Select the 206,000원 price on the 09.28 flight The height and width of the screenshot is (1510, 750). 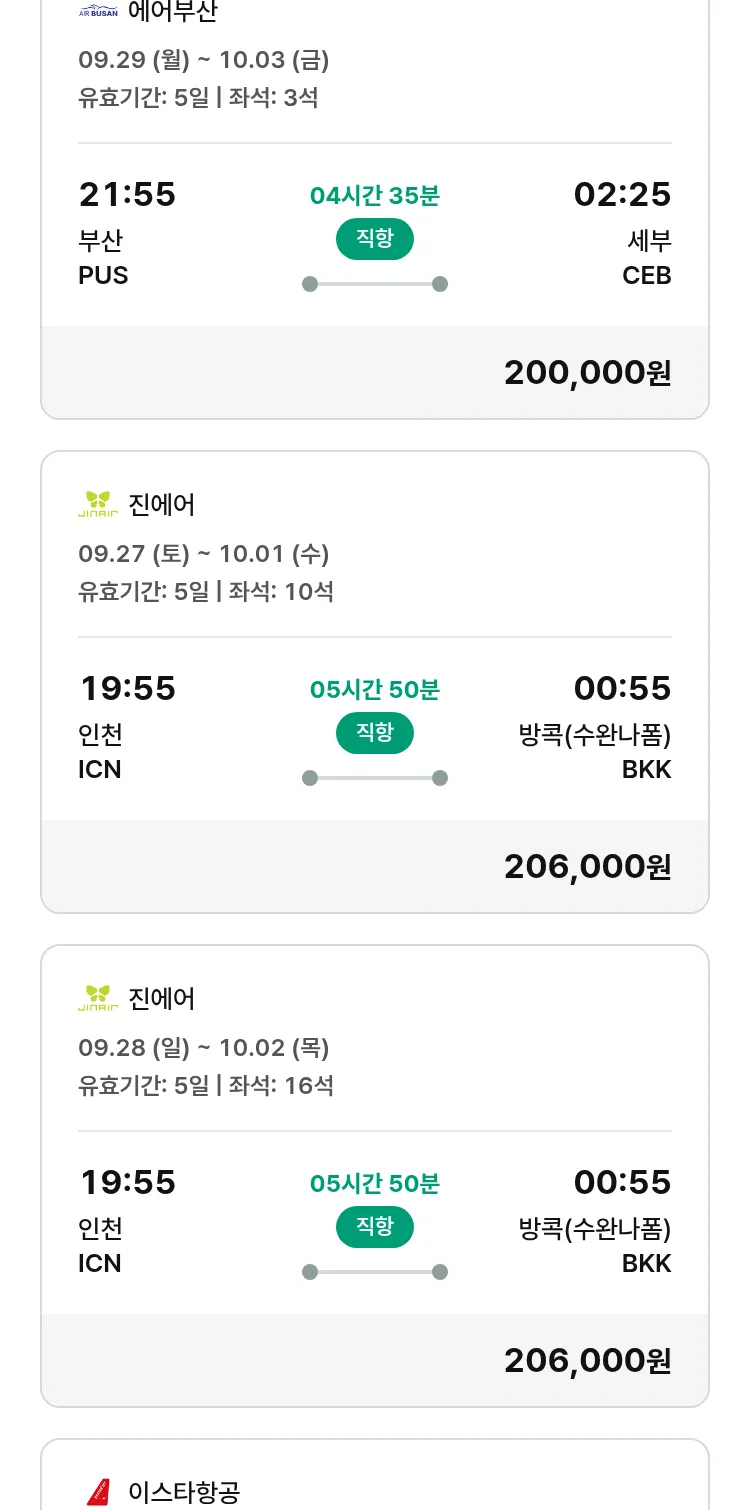(x=587, y=1361)
